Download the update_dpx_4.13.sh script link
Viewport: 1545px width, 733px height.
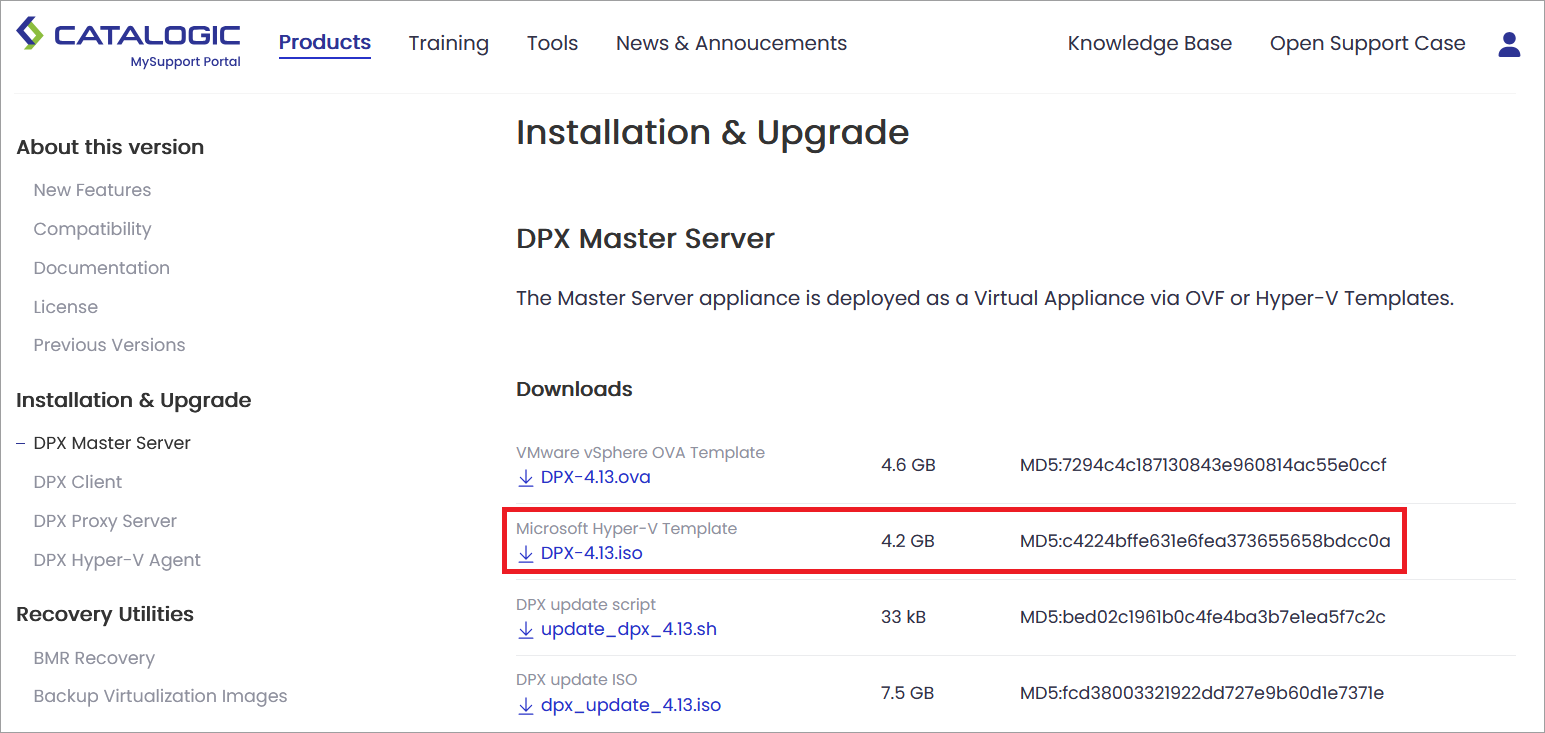(628, 630)
